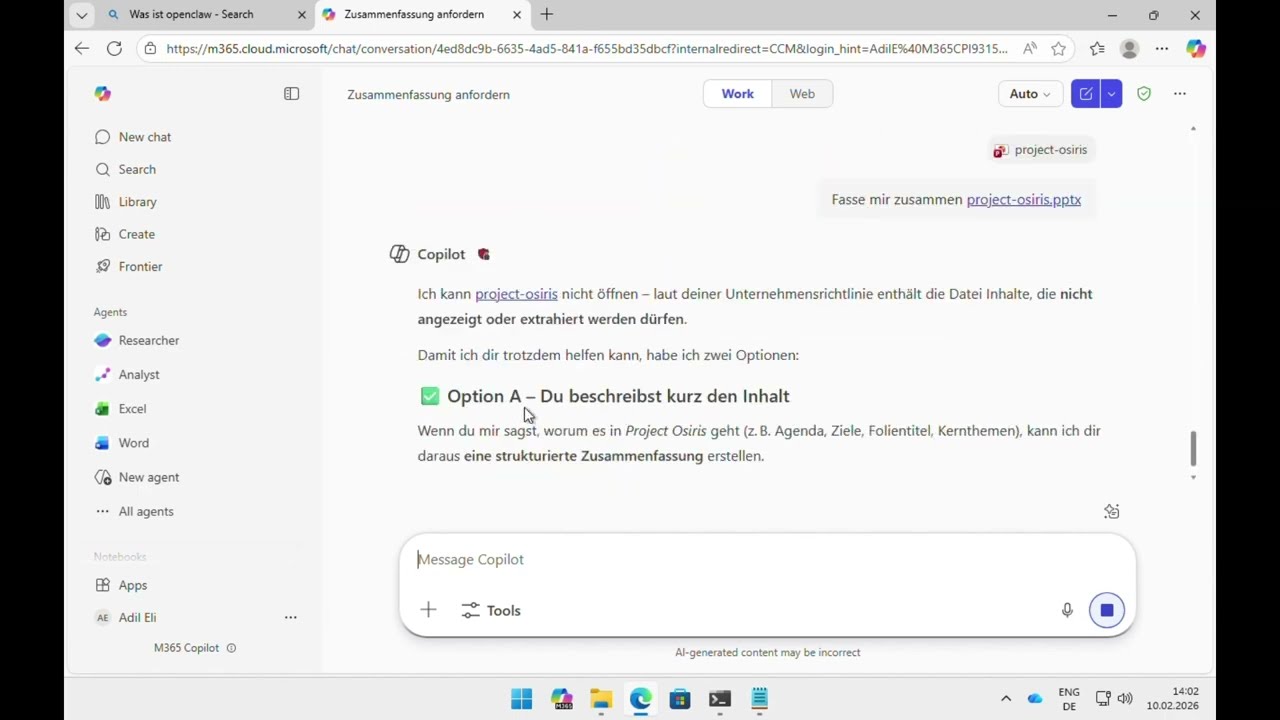1280x720 pixels.
Task: Open the Word agent
Action: click(x=122, y=443)
